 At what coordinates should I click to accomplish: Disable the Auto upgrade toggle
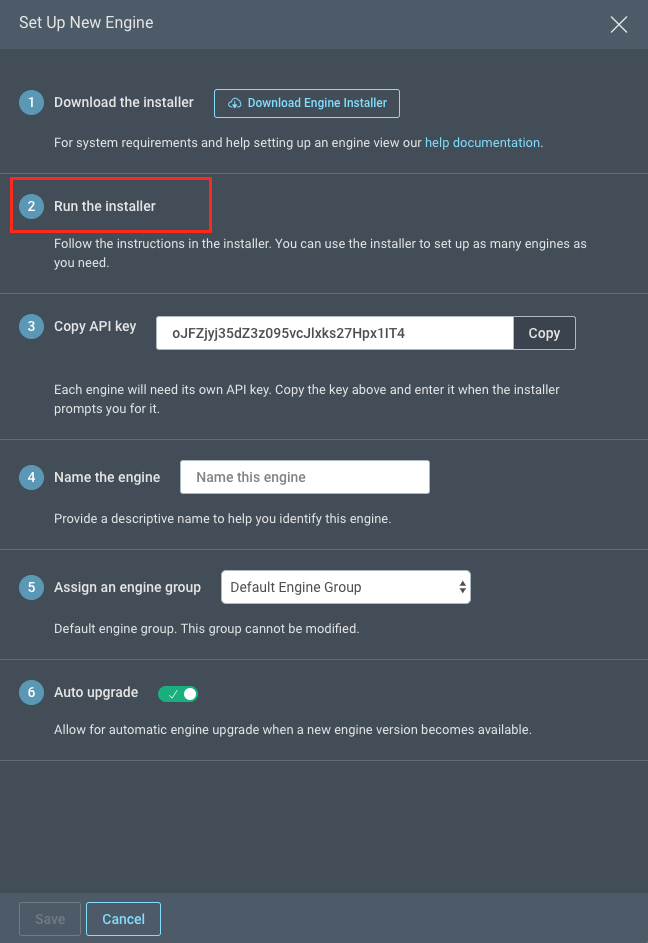(x=178, y=694)
